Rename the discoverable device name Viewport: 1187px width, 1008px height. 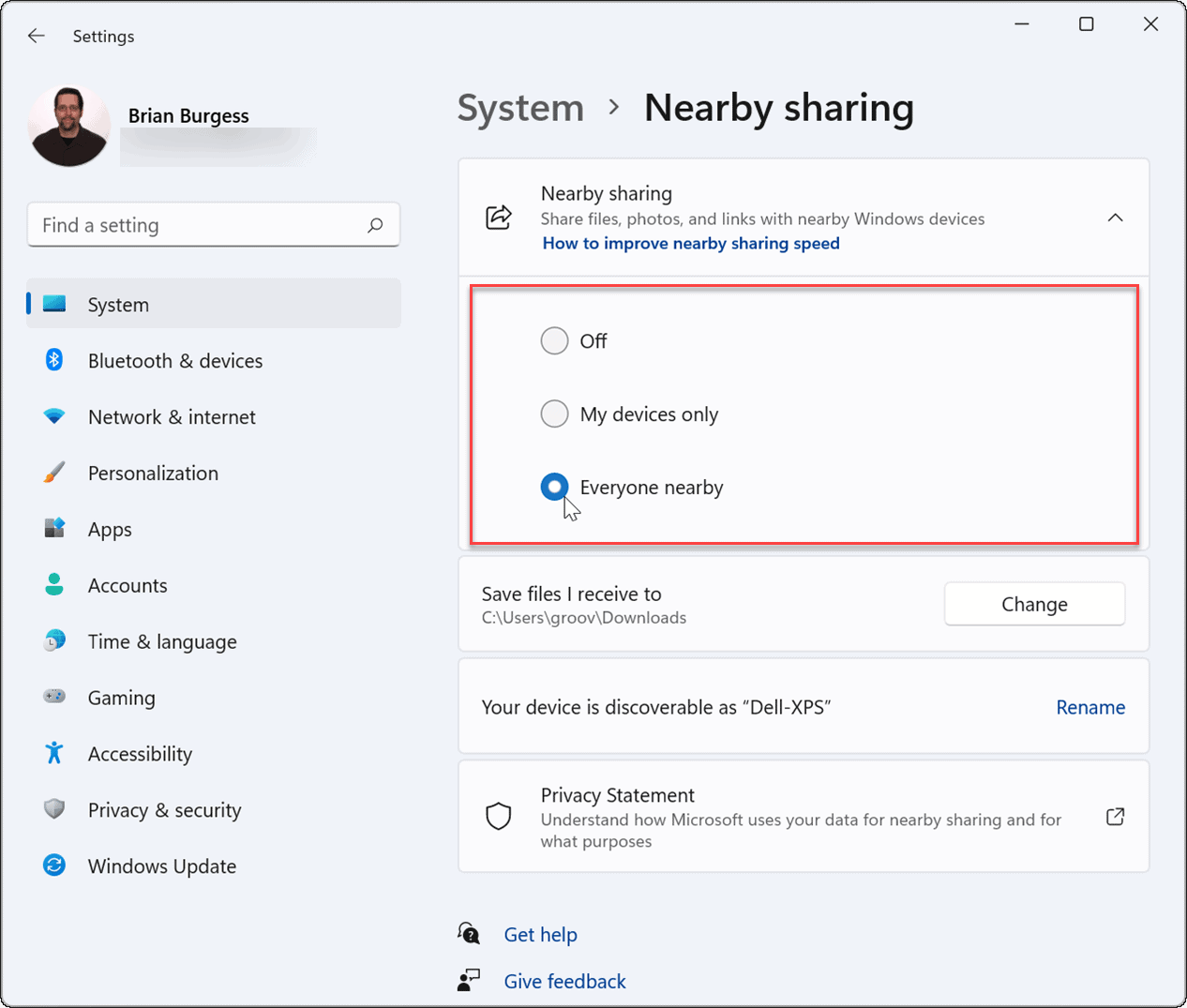(x=1090, y=707)
